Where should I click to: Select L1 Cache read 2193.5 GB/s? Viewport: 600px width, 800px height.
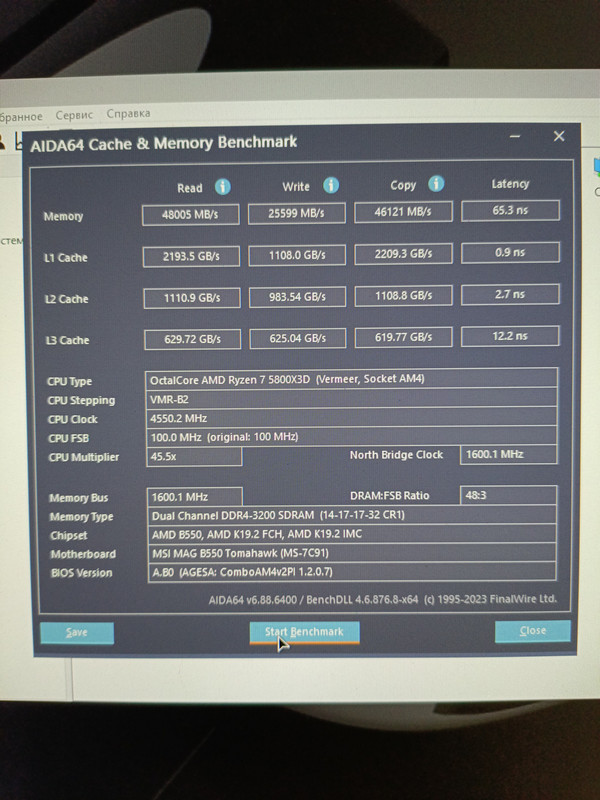[191, 256]
